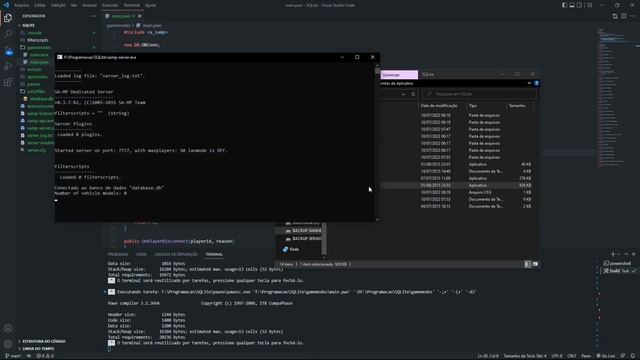Screen dimensions: 640x360
Task: Select the build Task terminal entry
Action: (620, 271)
